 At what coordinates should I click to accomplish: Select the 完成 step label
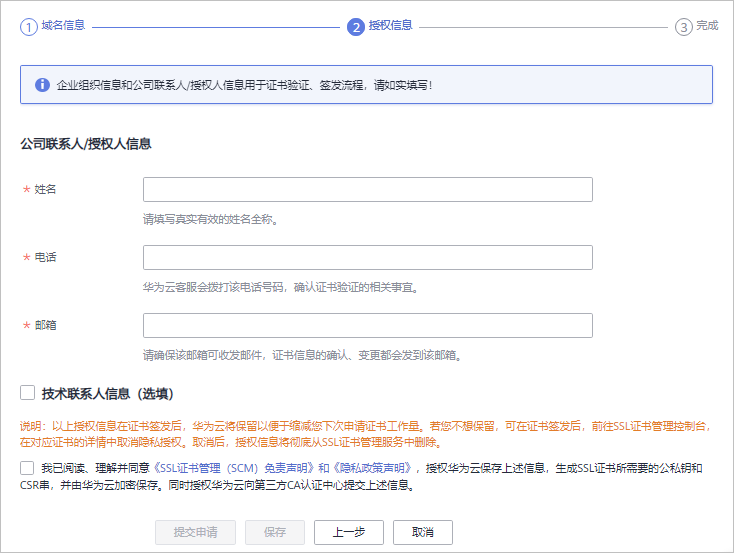(707, 25)
